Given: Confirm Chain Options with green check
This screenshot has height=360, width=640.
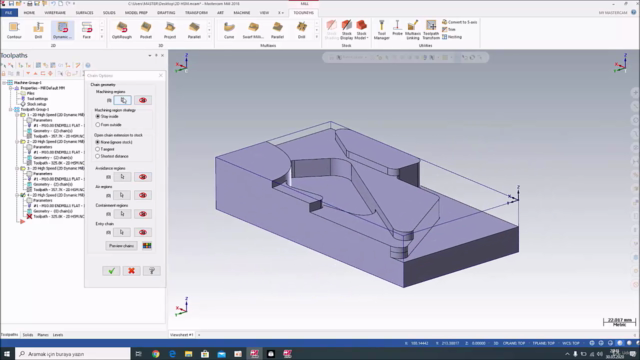Looking at the screenshot, I should coord(111,271).
